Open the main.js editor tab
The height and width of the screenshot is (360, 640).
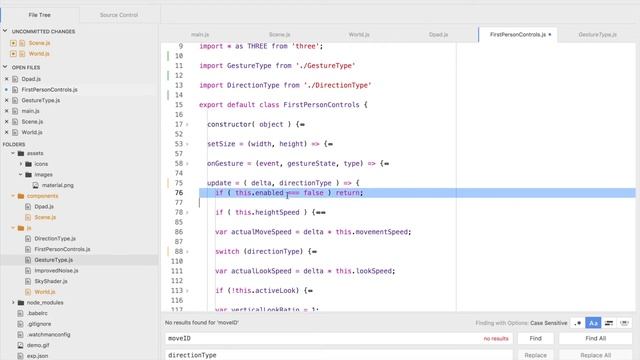(x=200, y=35)
